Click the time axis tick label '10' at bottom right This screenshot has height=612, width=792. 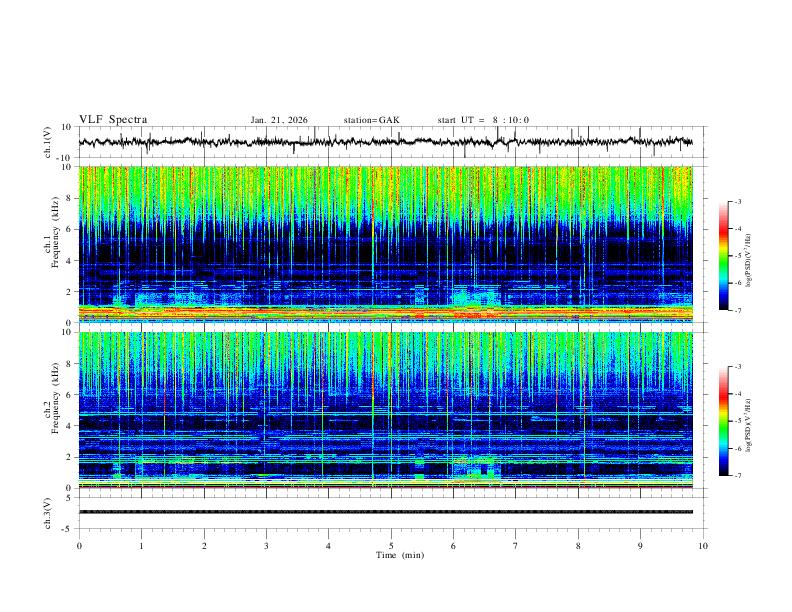(703, 546)
